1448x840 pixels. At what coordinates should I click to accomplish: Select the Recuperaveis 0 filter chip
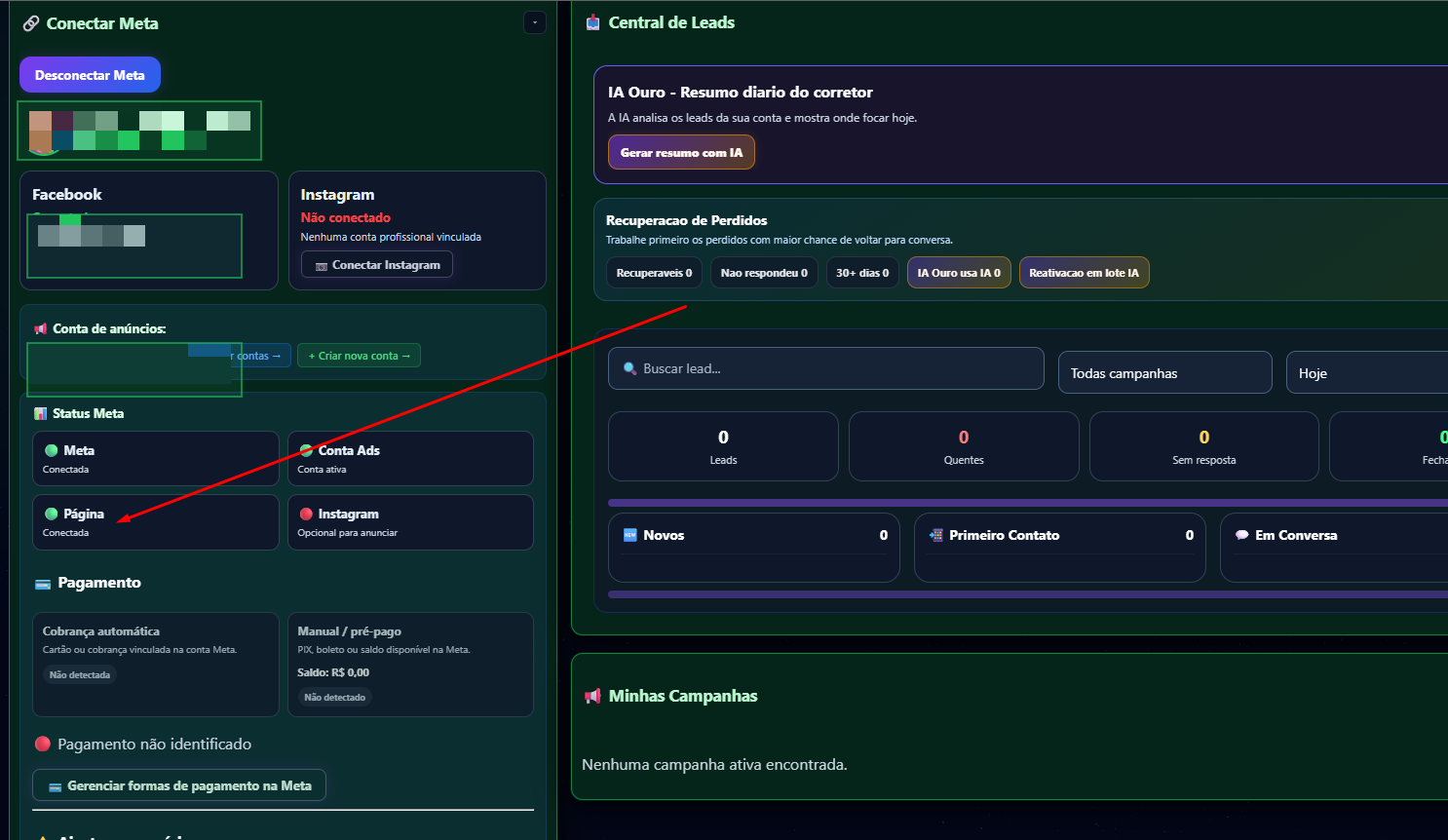coord(654,273)
